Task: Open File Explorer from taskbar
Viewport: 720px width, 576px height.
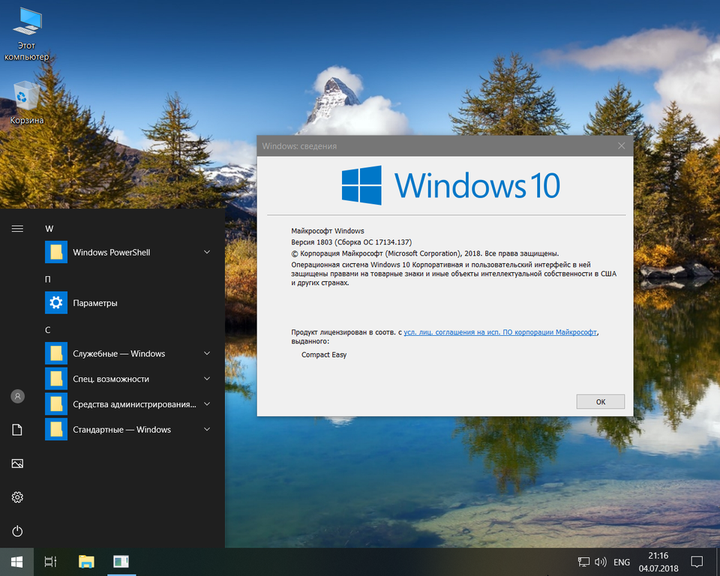Action: coord(86,562)
